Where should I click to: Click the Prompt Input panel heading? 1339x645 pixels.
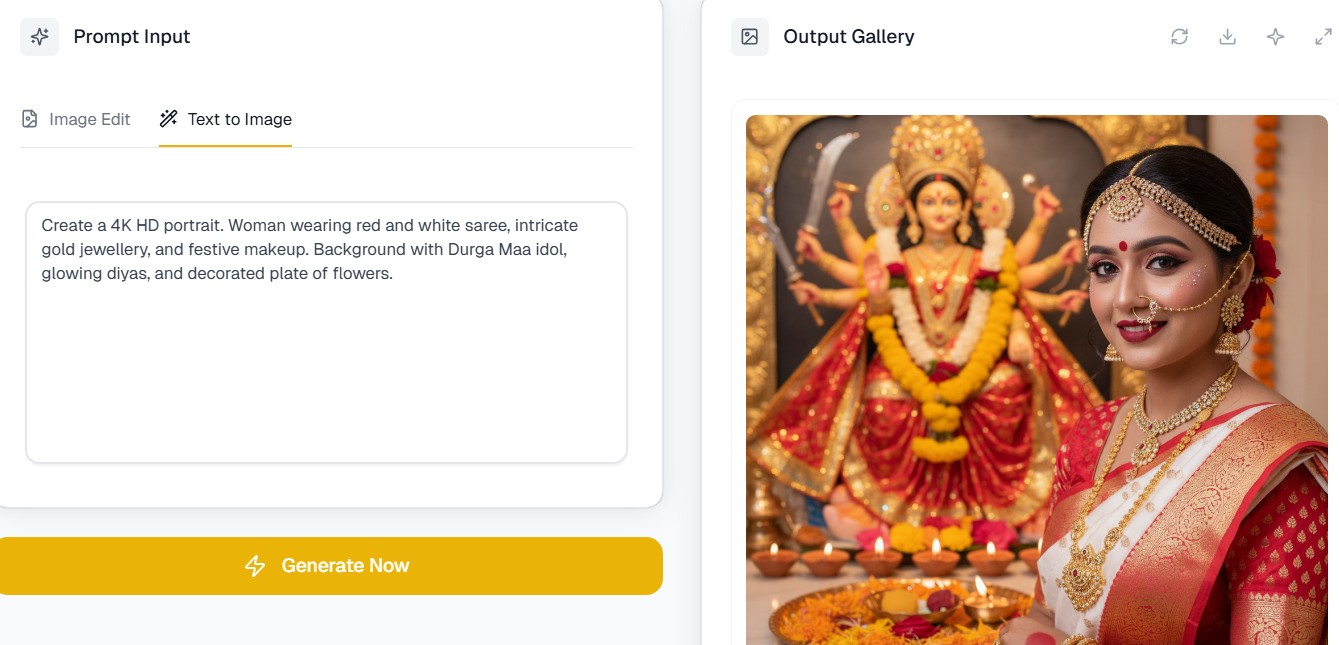pyautogui.click(x=132, y=37)
